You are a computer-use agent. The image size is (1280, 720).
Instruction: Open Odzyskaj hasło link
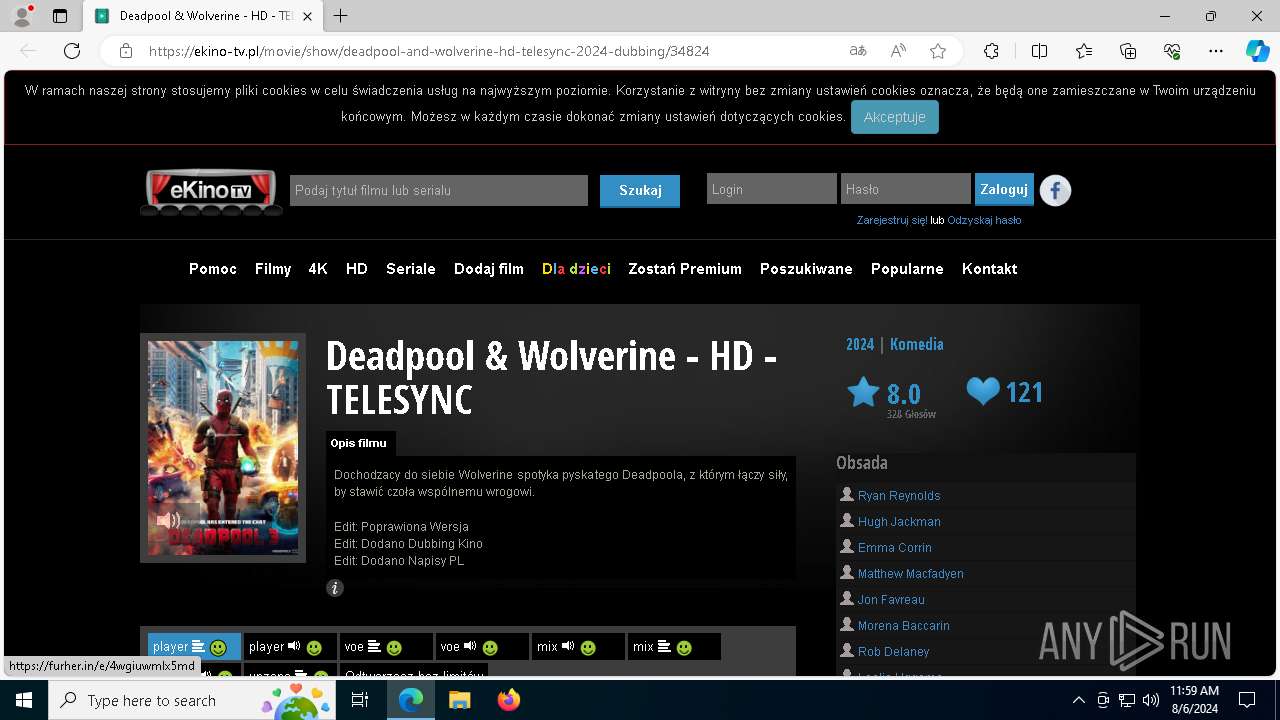coord(984,220)
